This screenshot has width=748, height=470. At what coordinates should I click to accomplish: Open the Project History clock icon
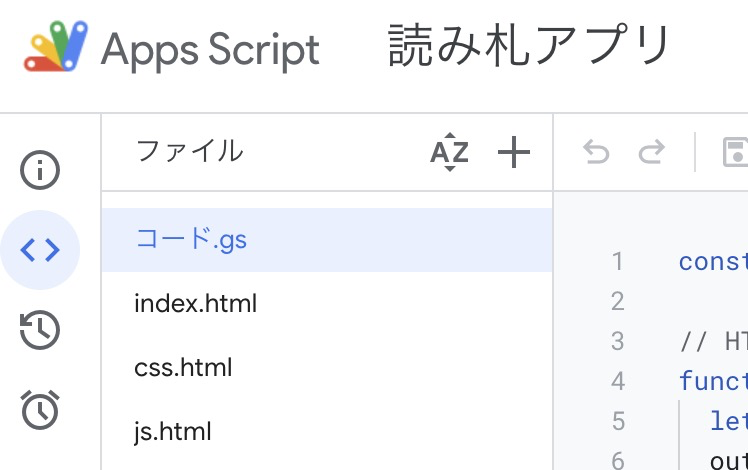pyautogui.click(x=40, y=330)
